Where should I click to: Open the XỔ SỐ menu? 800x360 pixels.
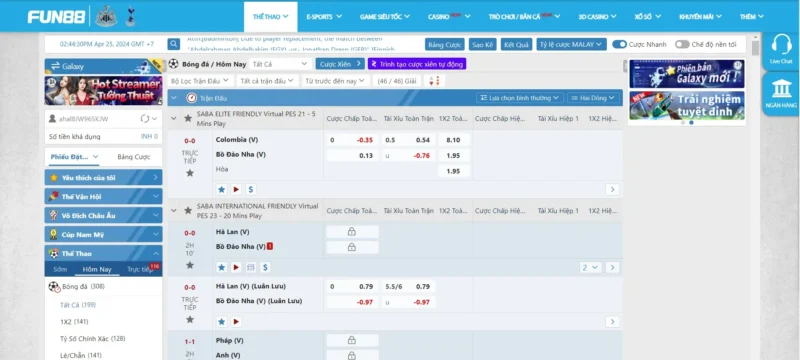647,17
